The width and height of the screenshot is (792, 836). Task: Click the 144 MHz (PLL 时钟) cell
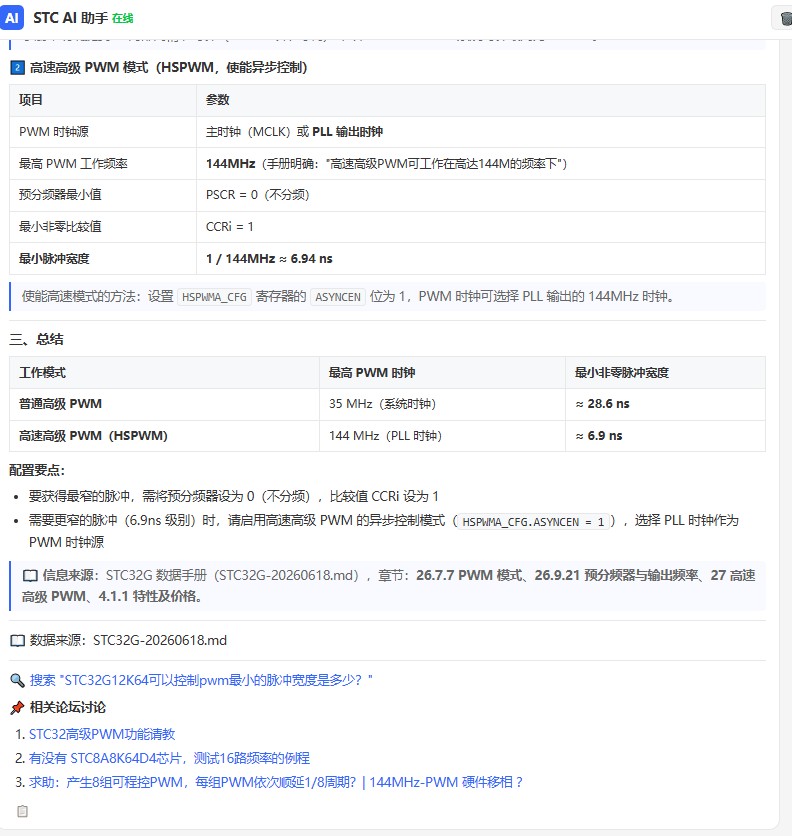(442, 436)
